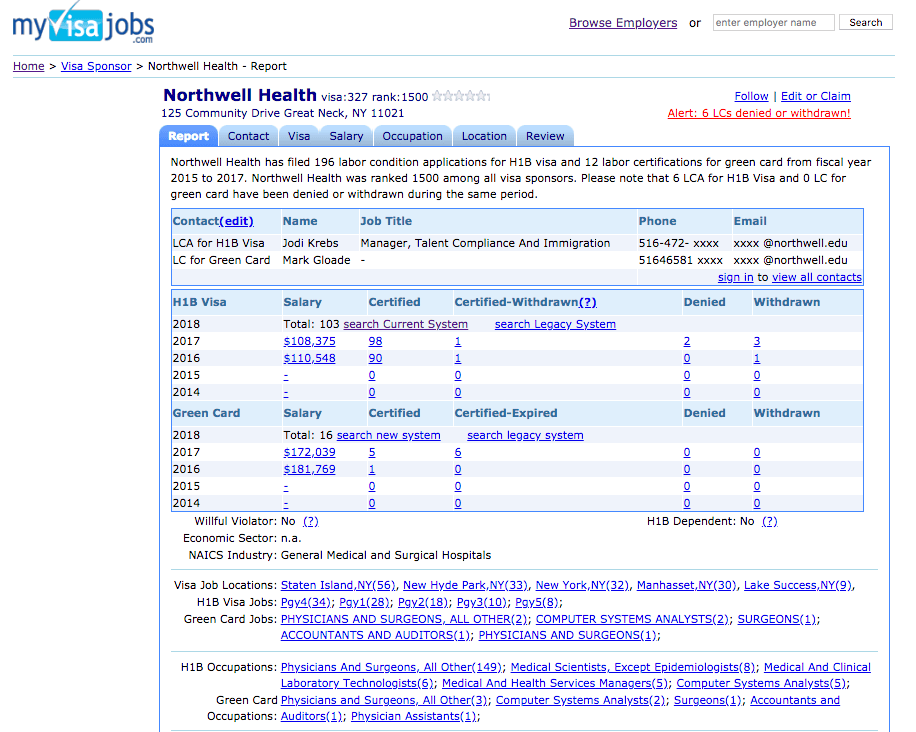This screenshot has height=732, width=916.
Task: Open Manhasset,NY(30) location
Action: pos(686,585)
